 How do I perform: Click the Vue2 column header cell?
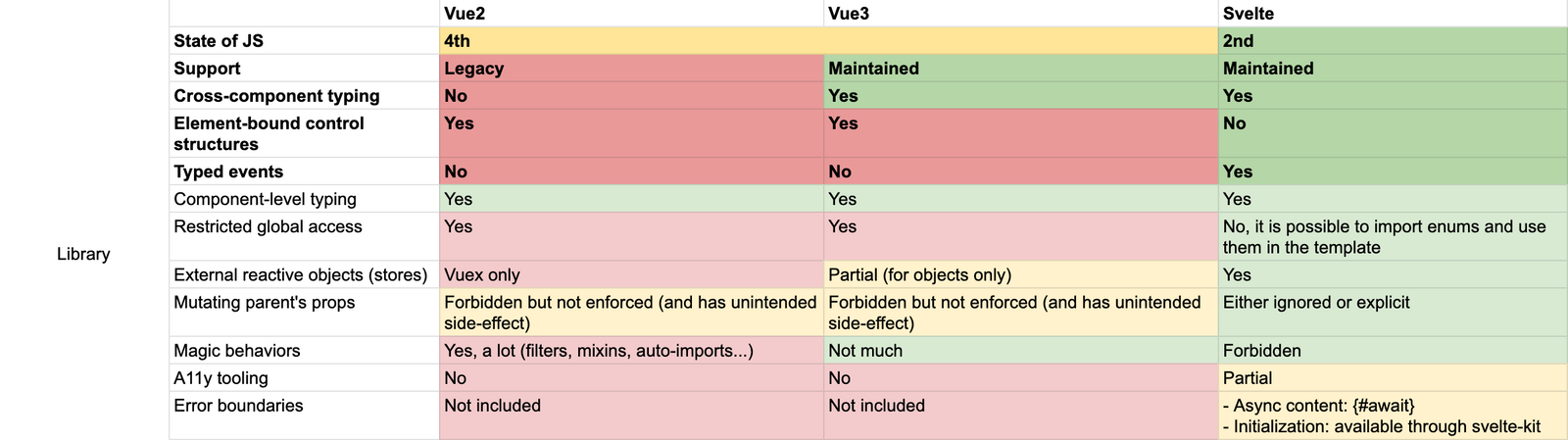(631, 14)
